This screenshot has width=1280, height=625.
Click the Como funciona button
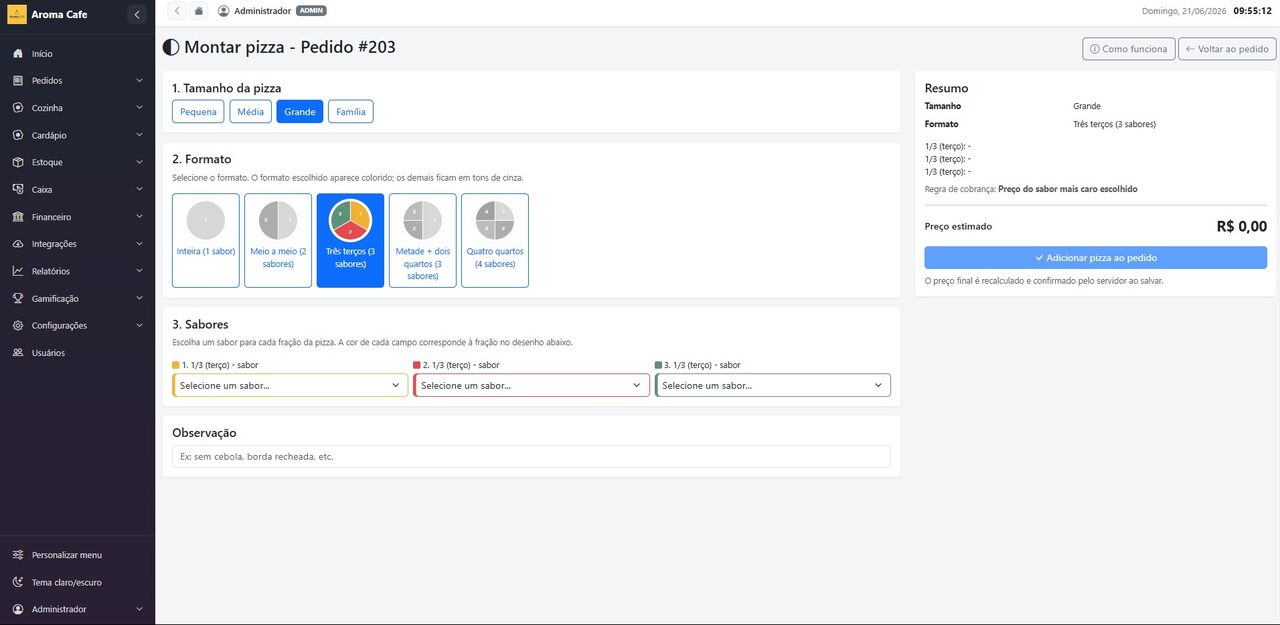[x=1128, y=49]
